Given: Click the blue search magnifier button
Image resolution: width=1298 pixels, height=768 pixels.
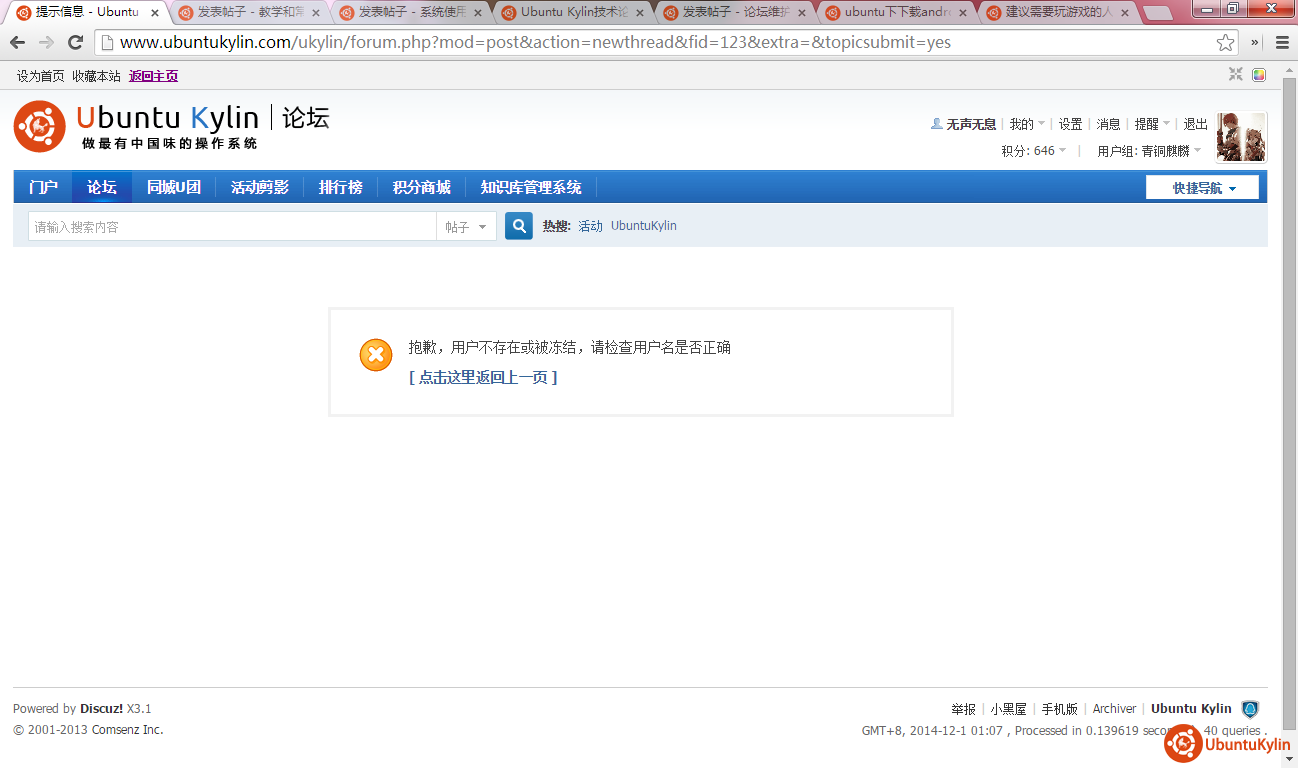Looking at the screenshot, I should pos(518,226).
